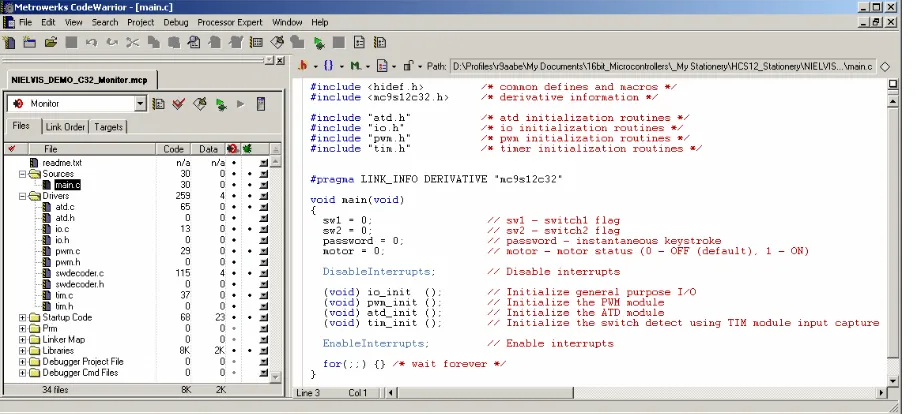The image size is (920, 414).
Task: Open the Project menu
Action: [x=140, y=22]
